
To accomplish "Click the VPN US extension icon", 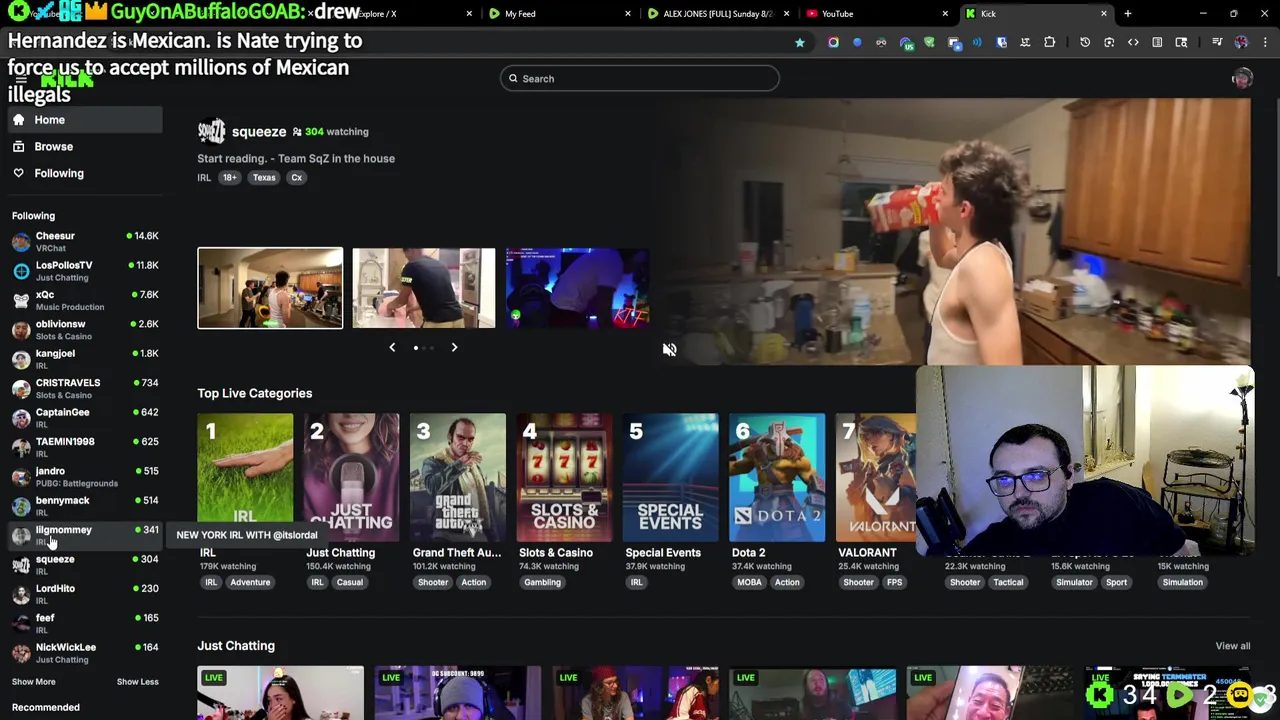I will pyautogui.click(x=906, y=42).
